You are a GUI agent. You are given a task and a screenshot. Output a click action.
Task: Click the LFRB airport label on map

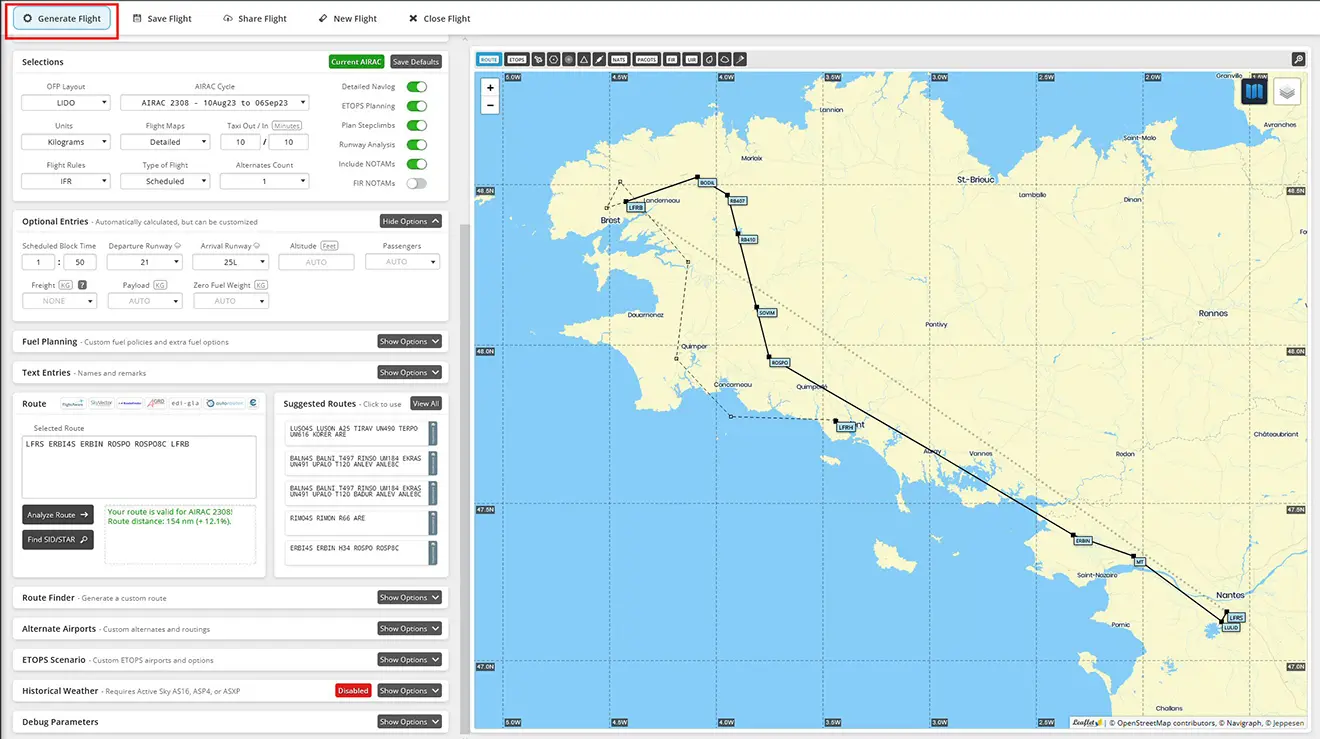[x=636, y=207]
